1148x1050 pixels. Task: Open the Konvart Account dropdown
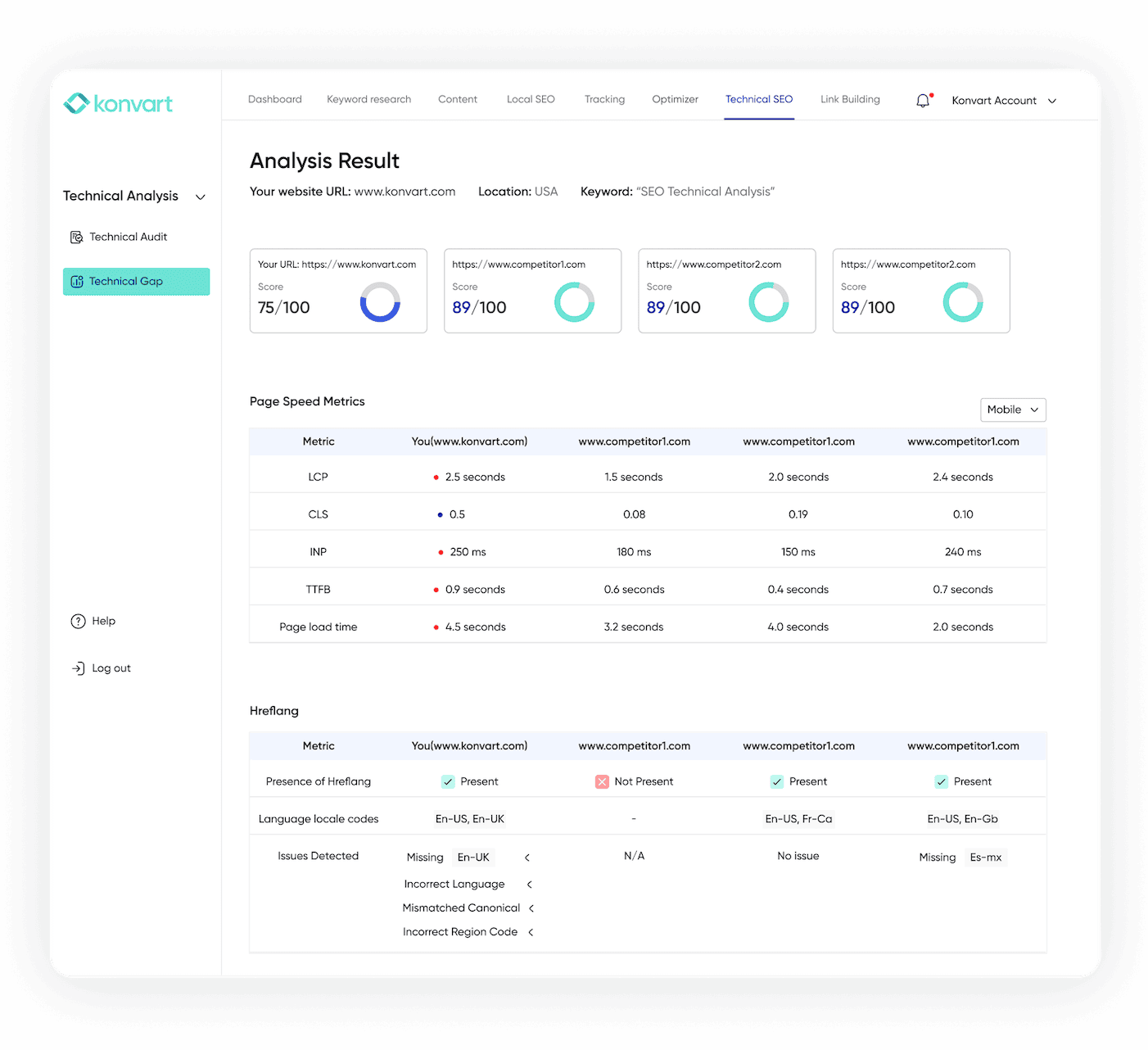[1004, 101]
